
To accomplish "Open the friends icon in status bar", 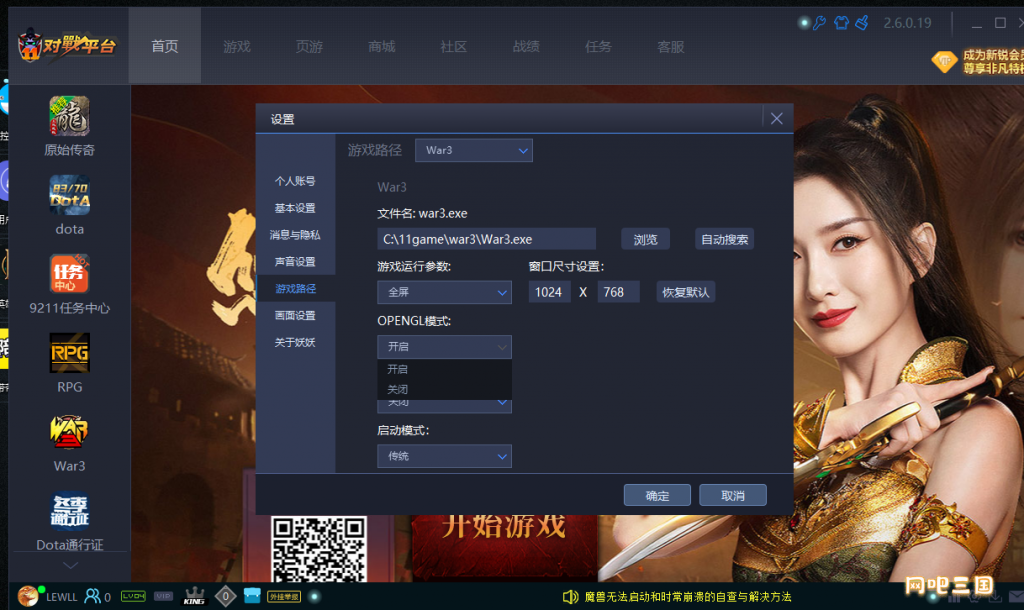I will 93,596.
